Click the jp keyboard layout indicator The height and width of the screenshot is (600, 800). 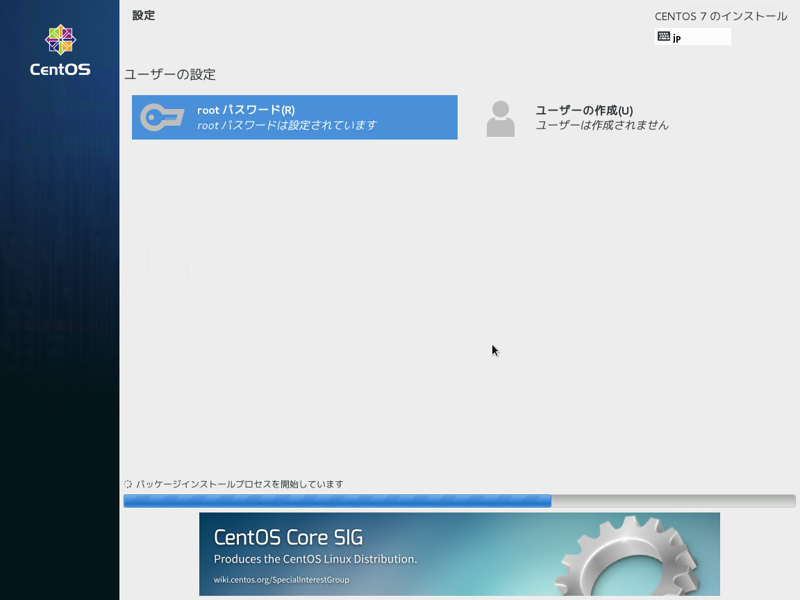692,37
